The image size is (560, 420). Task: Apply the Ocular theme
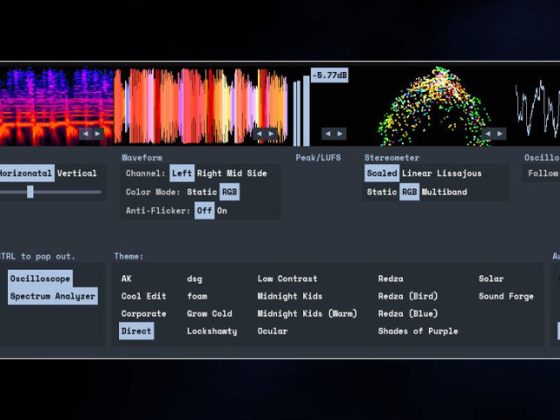pos(272,331)
